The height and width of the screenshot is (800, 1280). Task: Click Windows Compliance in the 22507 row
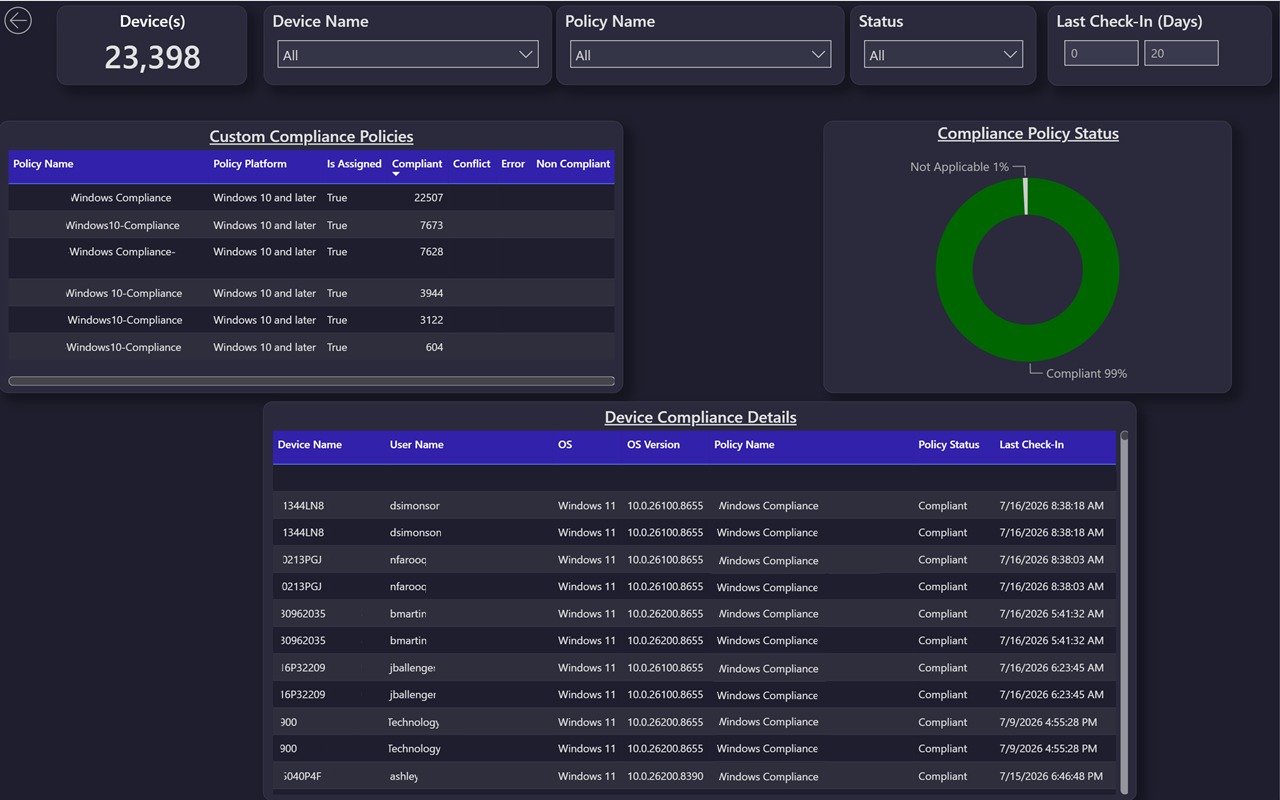(x=121, y=198)
